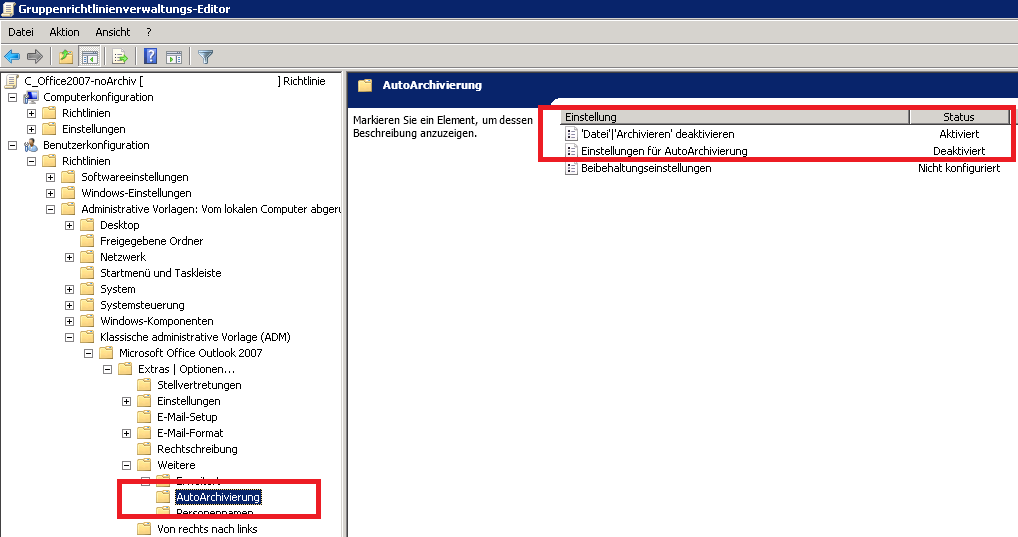Image resolution: width=1018 pixels, height=537 pixels.
Task: Click the grey Forward arrow in toolbar
Action: tap(35, 56)
